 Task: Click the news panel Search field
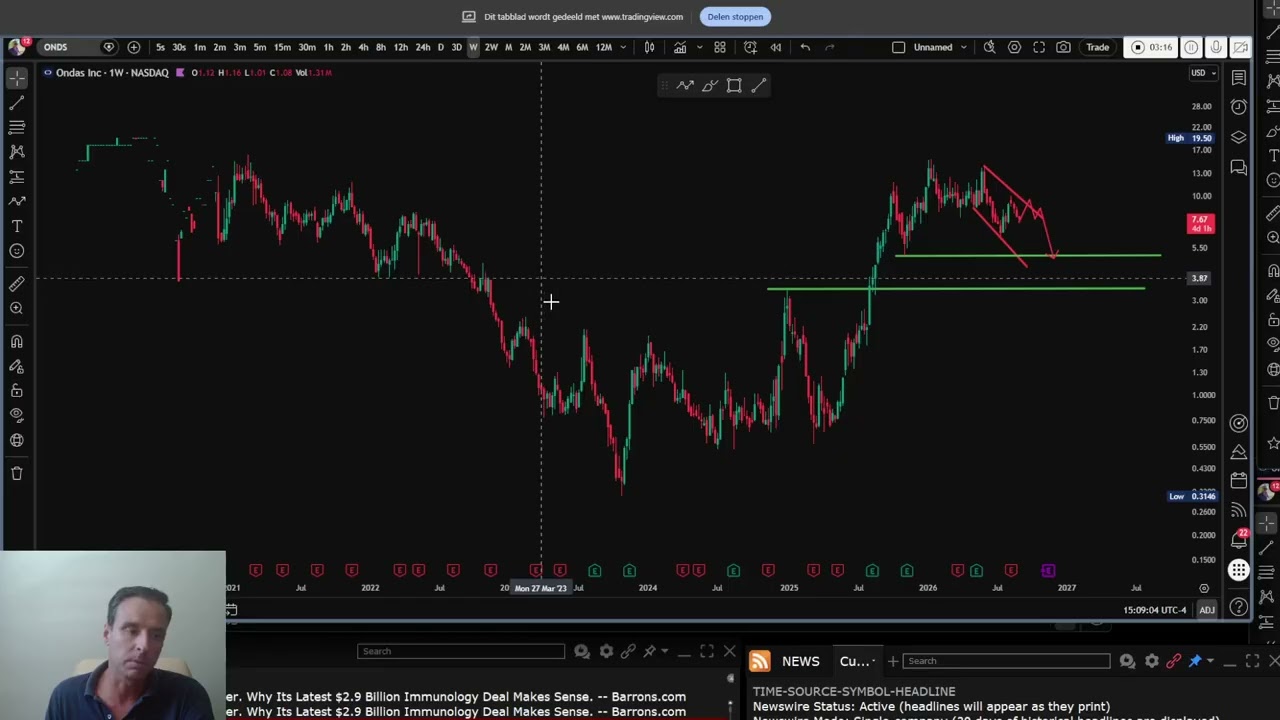[1006, 661]
